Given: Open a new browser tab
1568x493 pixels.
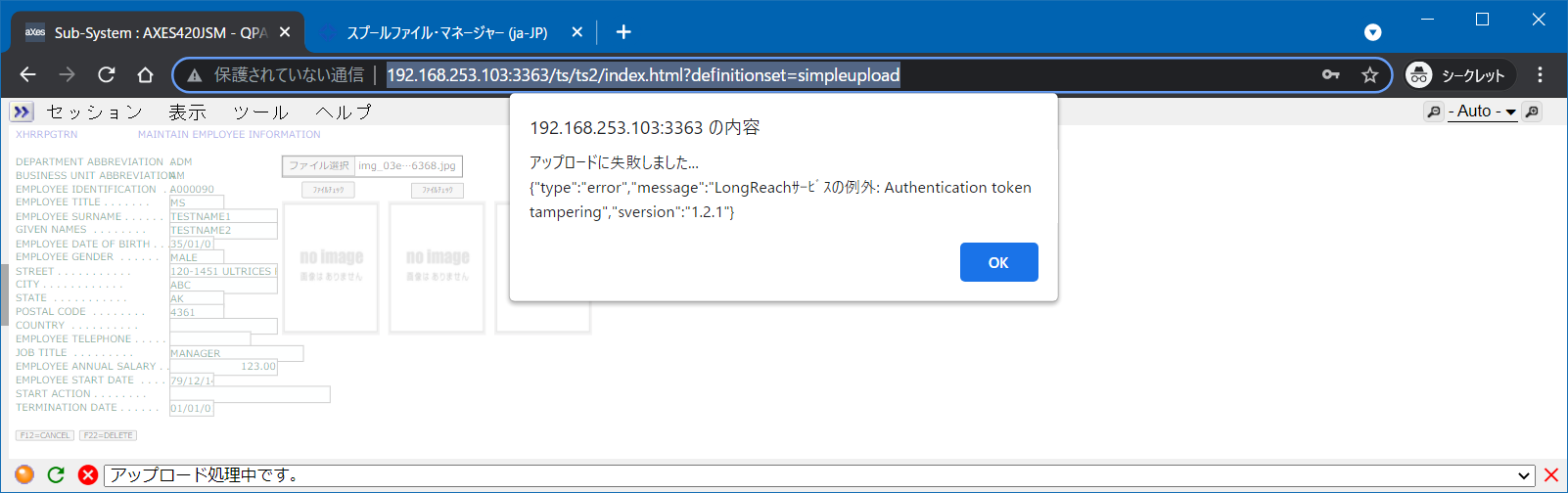Looking at the screenshot, I should tap(623, 32).
